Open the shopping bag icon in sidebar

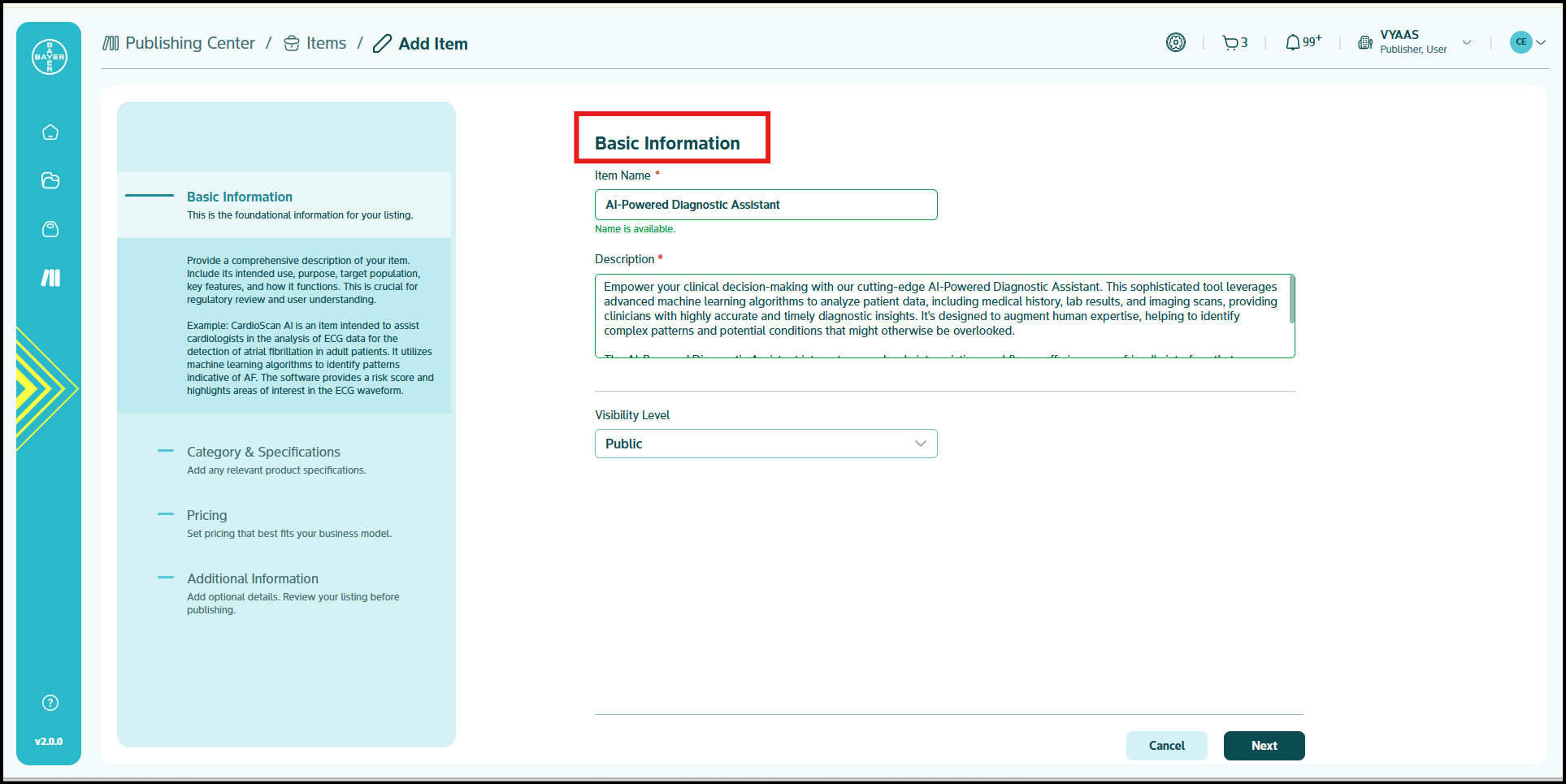pyautogui.click(x=50, y=229)
